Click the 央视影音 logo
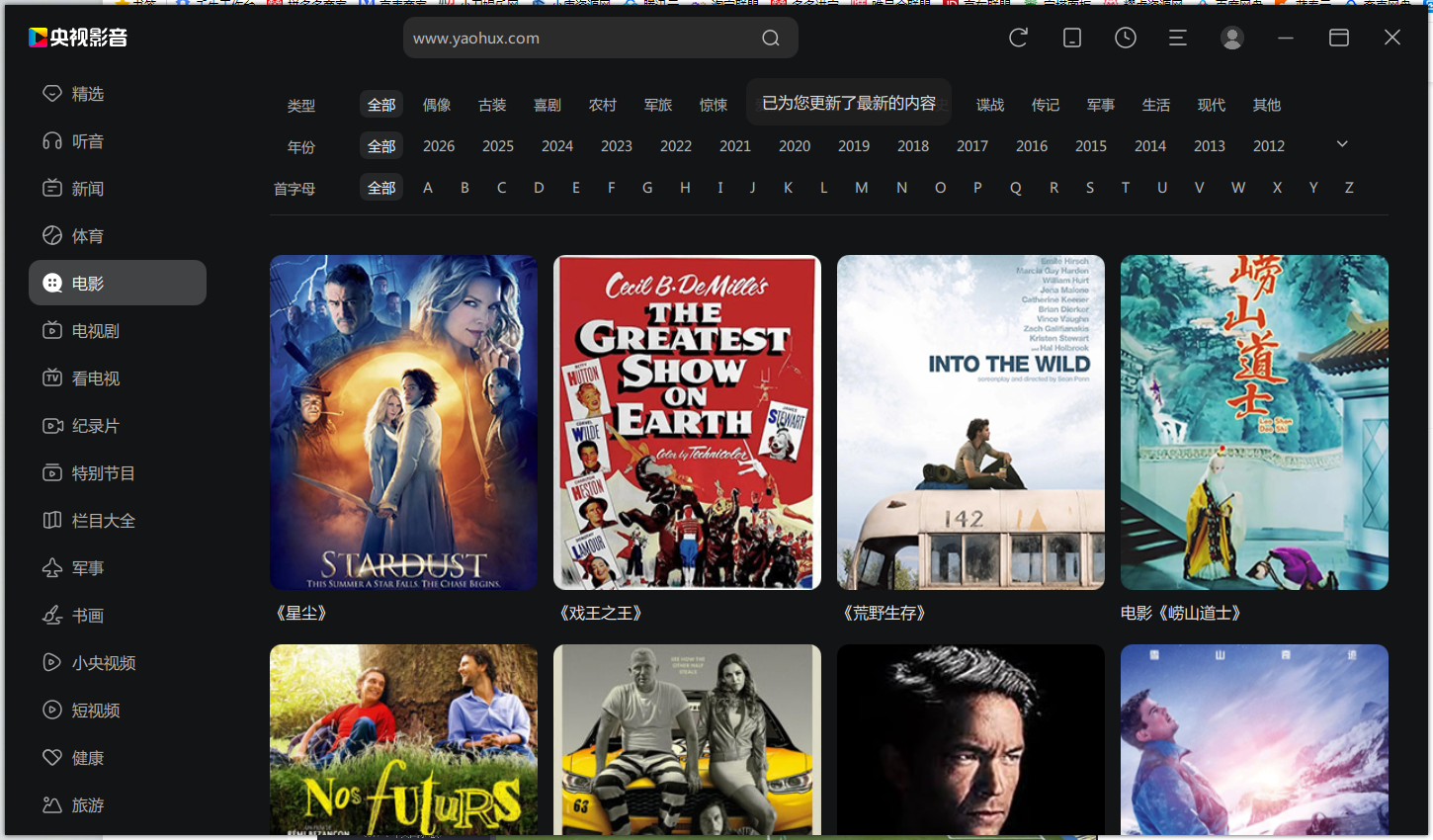The height and width of the screenshot is (840, 1433). (78, 38)
